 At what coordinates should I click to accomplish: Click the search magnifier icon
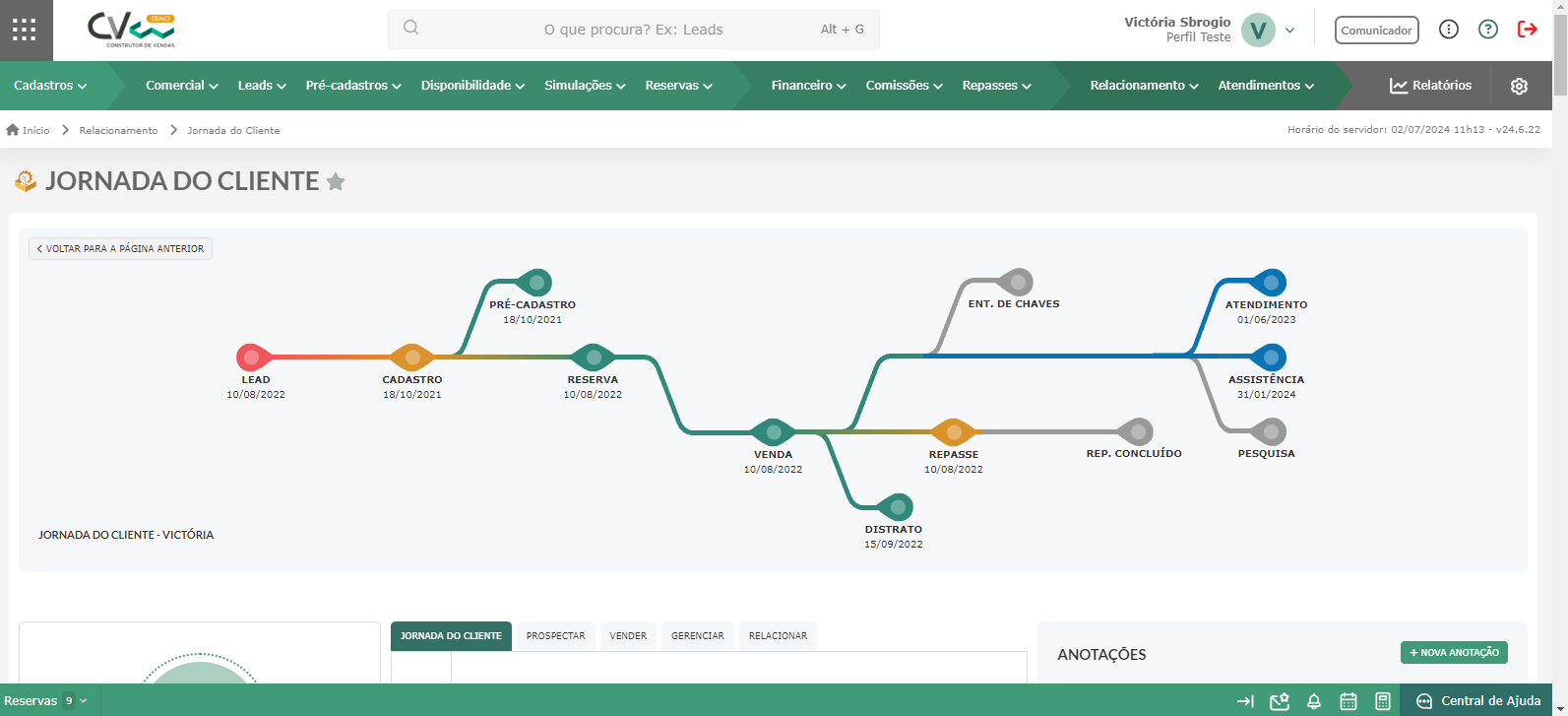click(x=411, y=29)
